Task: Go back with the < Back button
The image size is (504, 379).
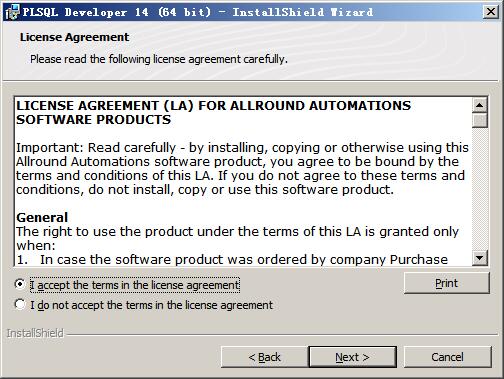Action: pos(264,357)
